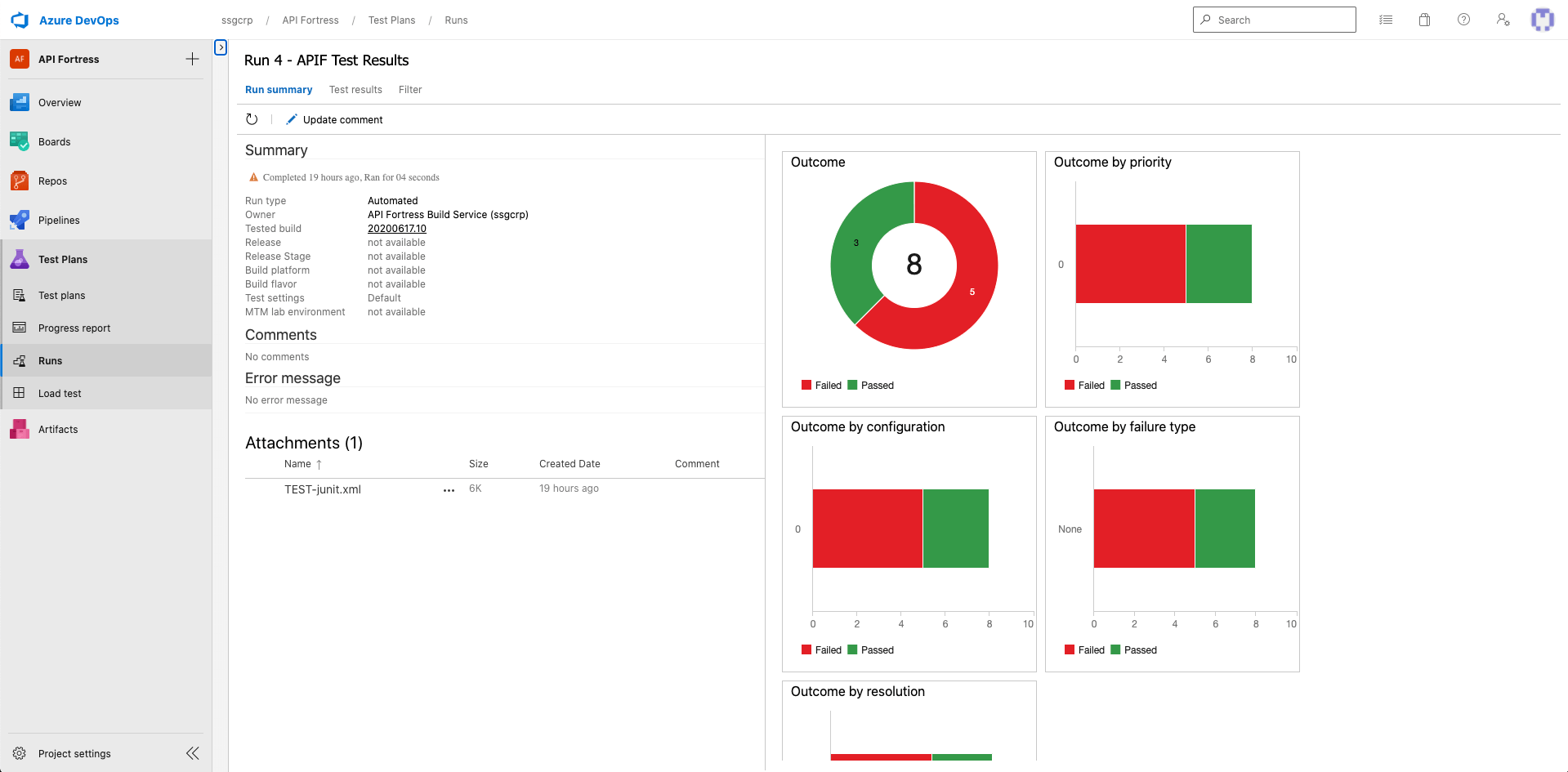Open the Help question mark icon
This screenshot has height=772, width=1568.
click(x=1463, y=19)
